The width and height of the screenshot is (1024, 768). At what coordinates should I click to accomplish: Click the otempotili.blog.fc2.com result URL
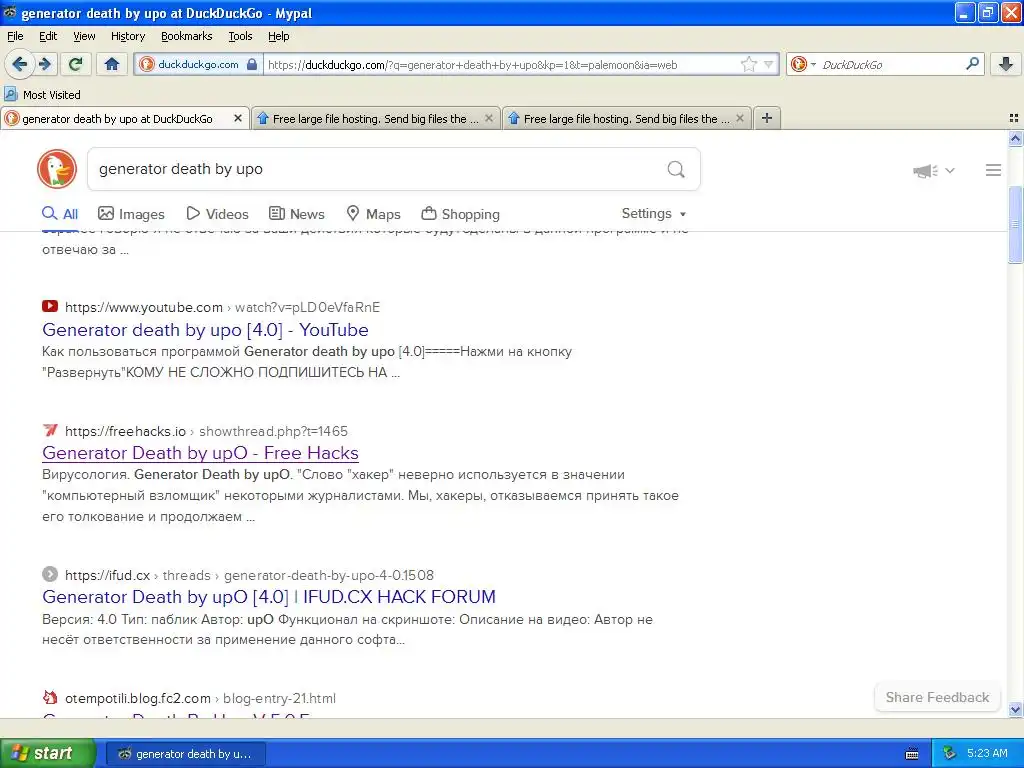(200, 698)
